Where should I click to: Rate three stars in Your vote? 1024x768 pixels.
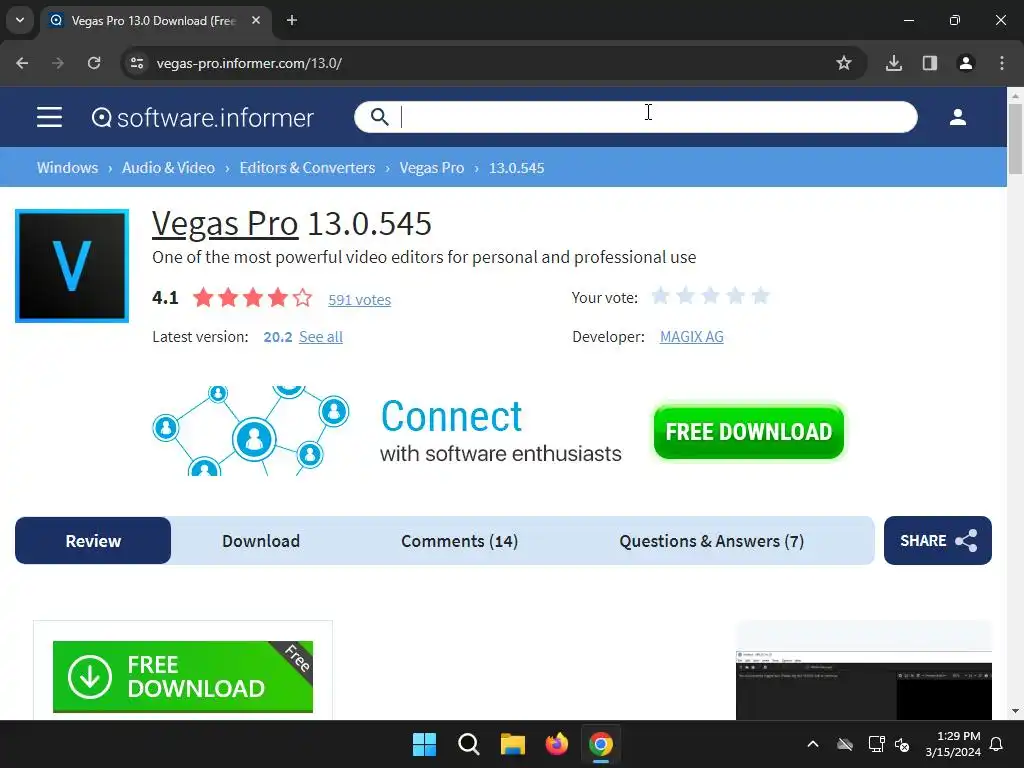tap(711, 296)
